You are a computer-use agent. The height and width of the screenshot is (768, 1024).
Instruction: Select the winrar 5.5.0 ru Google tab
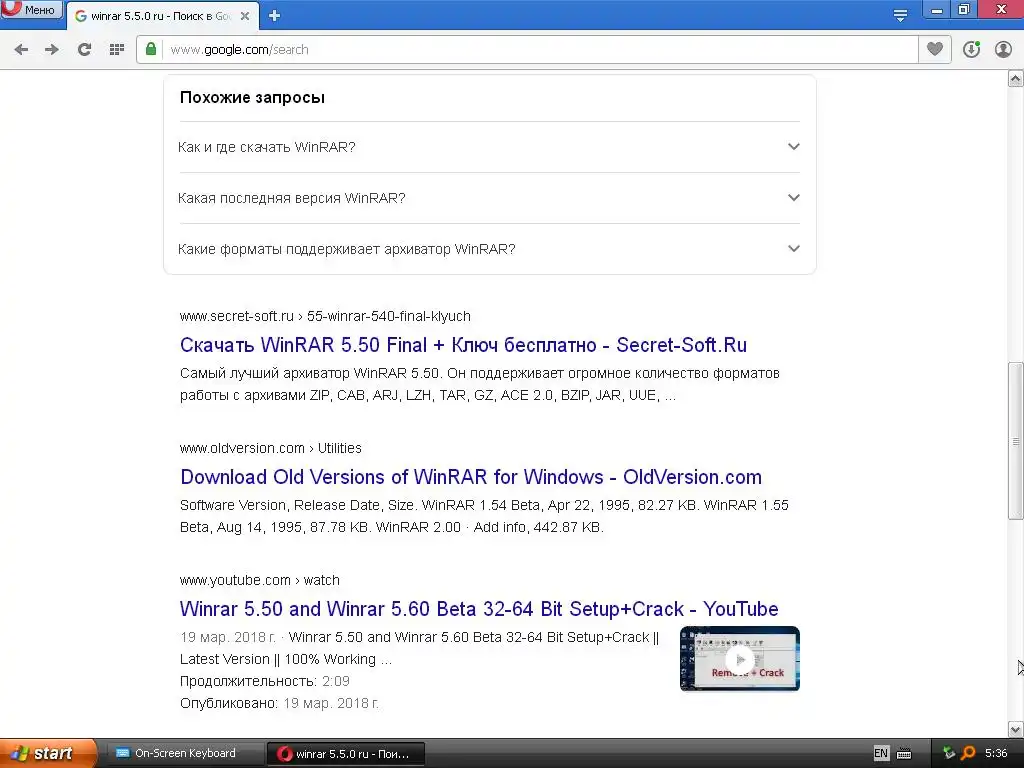pos(162,16)
